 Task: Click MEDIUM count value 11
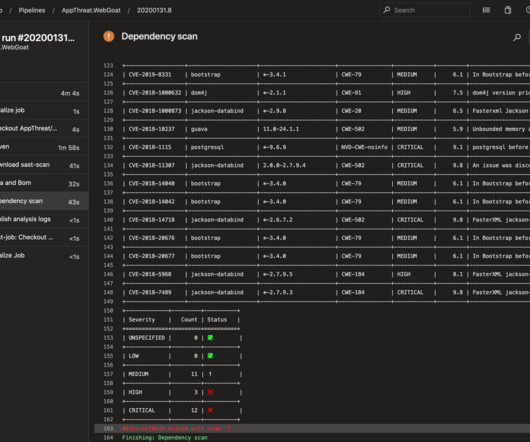194,374
